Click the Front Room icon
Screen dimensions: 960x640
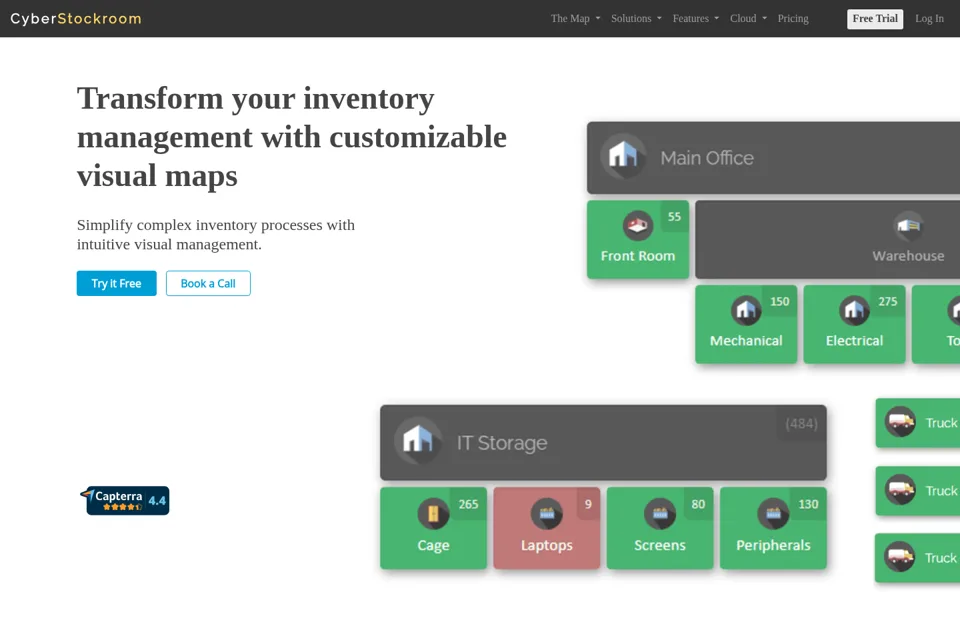coord(638,225)
